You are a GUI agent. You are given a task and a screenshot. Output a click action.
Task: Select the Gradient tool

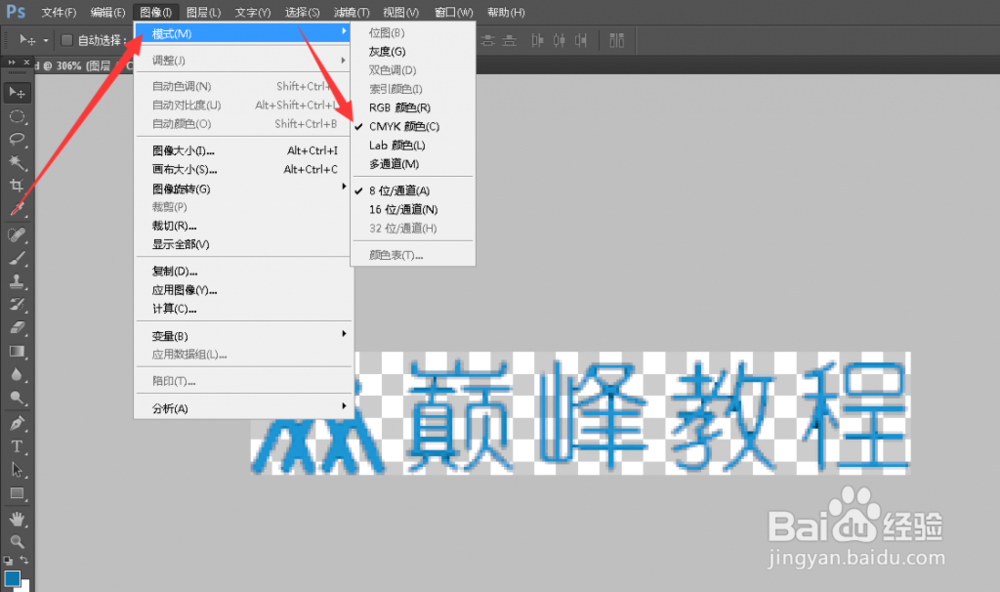[x=16, y=352]
